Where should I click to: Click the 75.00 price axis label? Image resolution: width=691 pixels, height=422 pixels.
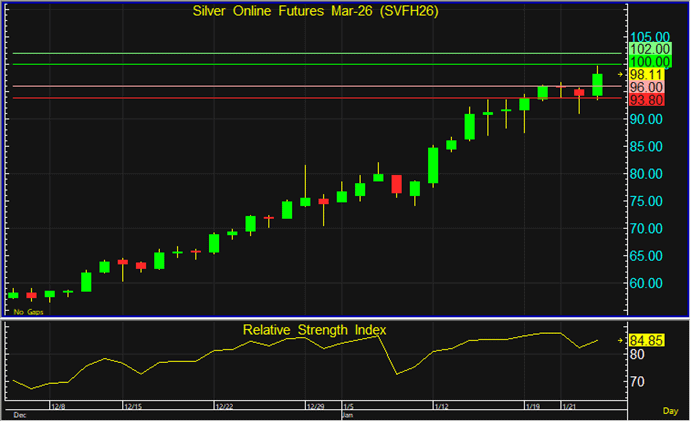pyautogui.click(x=649, y=201)
